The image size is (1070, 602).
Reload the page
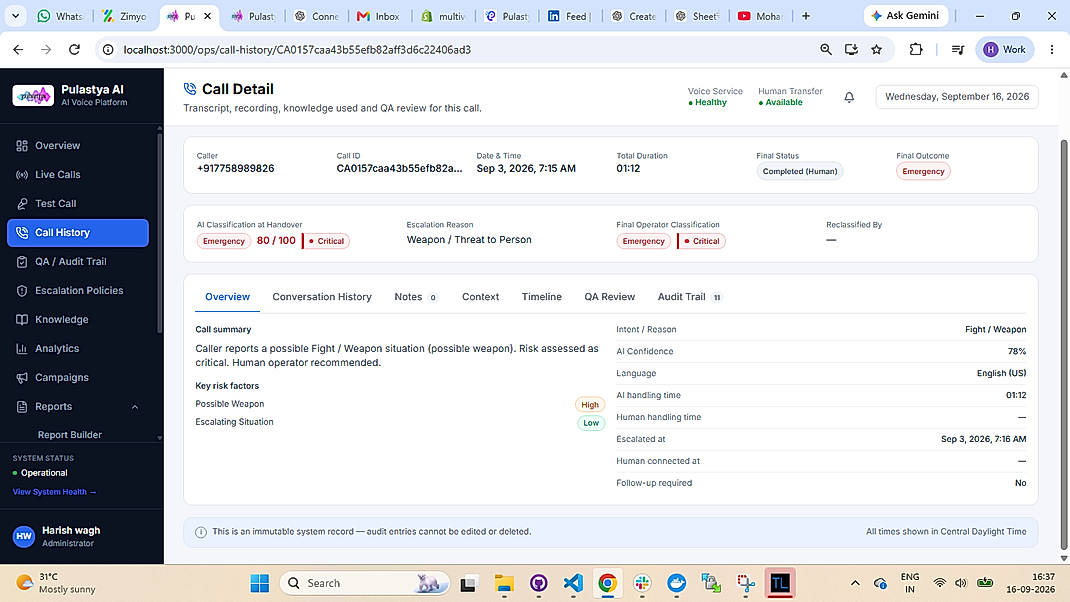pyautogui.click(x=74, y=50)
